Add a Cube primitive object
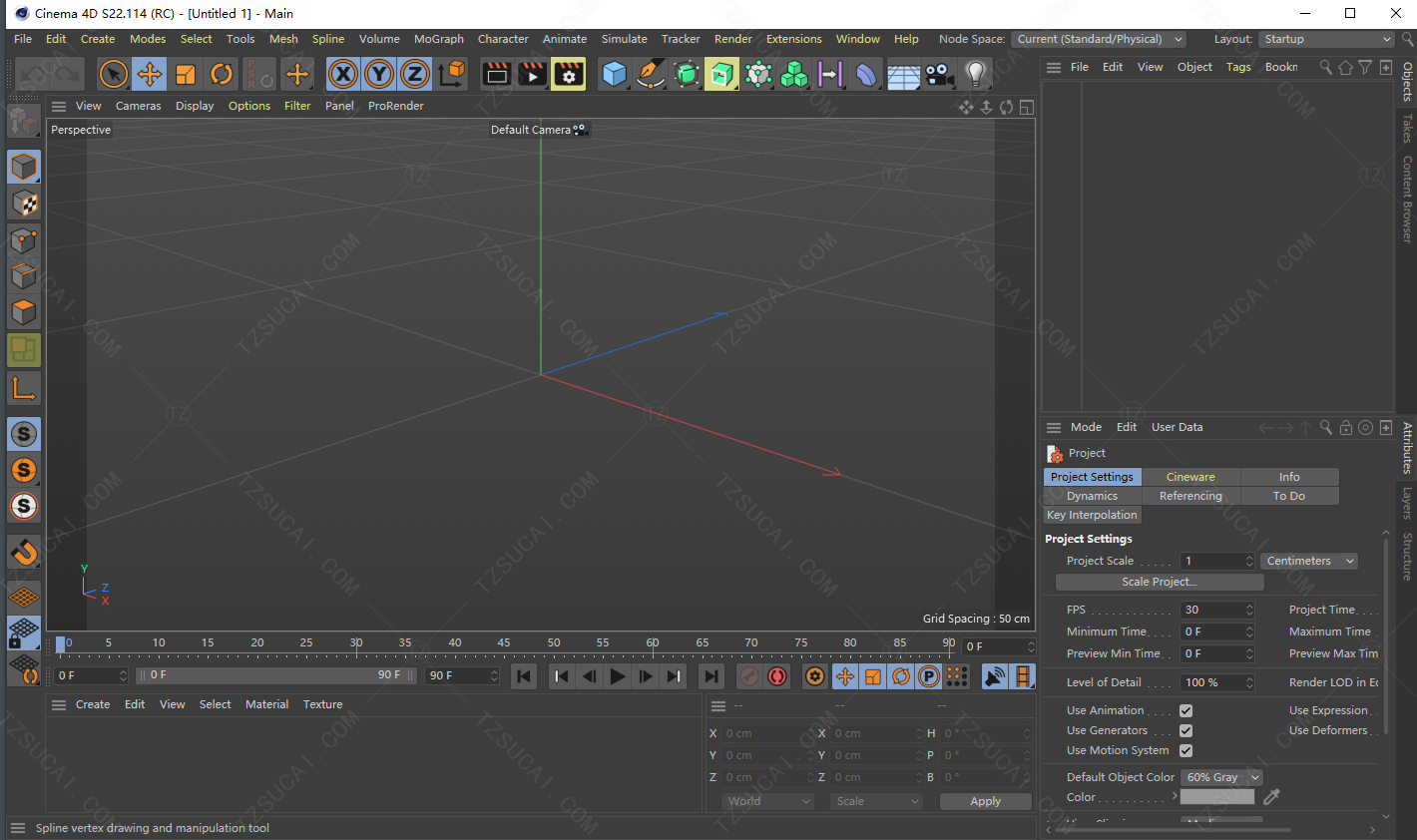1417x840 pixels. [x=615, y=74]
